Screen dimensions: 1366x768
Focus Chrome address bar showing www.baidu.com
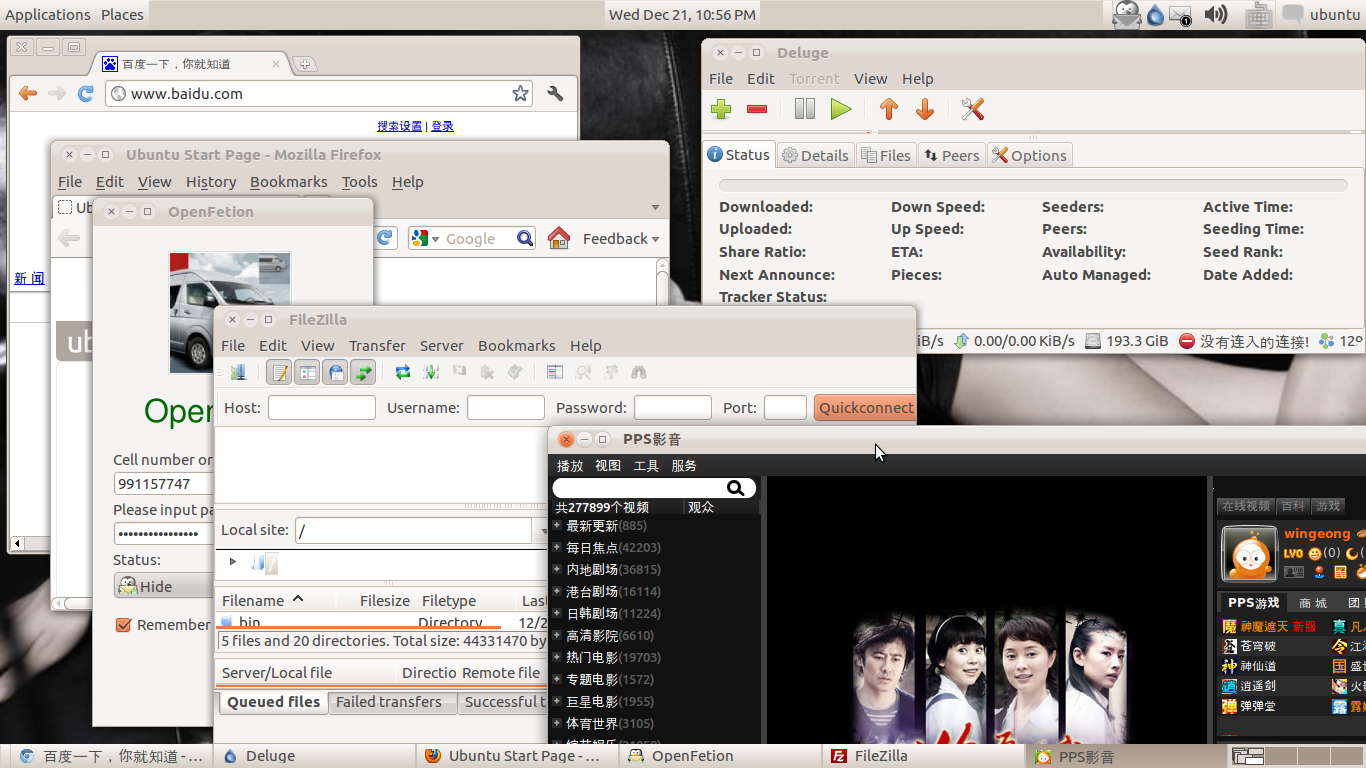pos(318,93)
